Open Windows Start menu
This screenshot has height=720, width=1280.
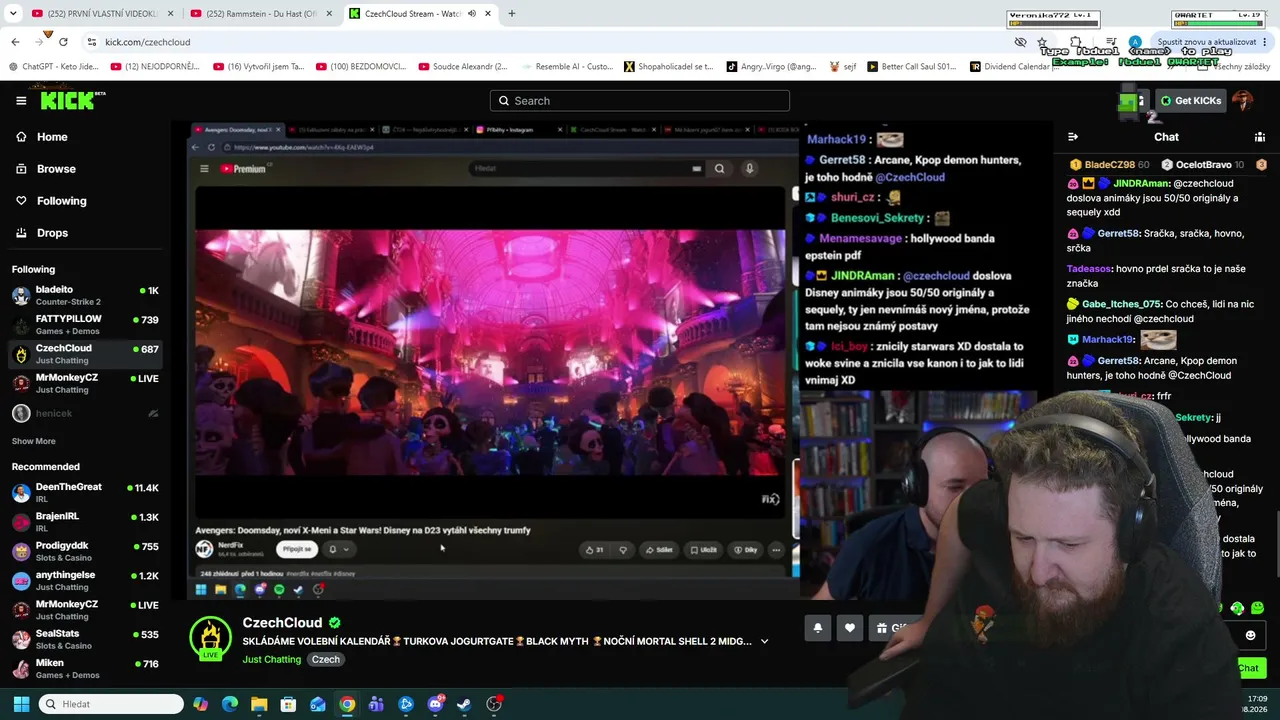(21, 704)
